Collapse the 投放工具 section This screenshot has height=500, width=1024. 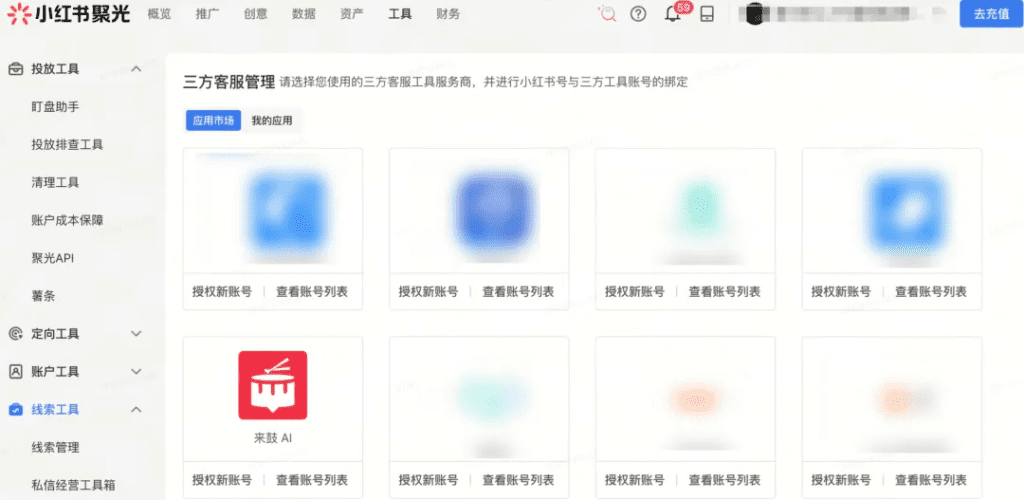pyautogui.click(x=137, y=69)
